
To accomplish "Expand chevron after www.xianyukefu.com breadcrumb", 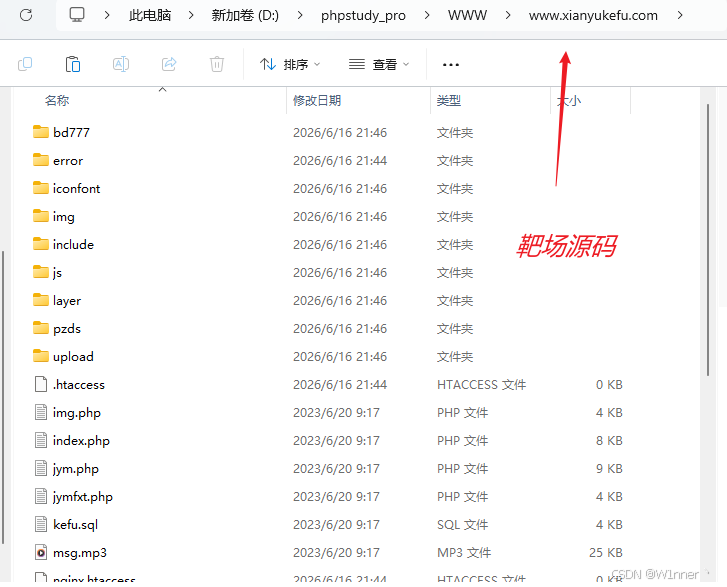I will pyautogui.click(x=680, y=15).
